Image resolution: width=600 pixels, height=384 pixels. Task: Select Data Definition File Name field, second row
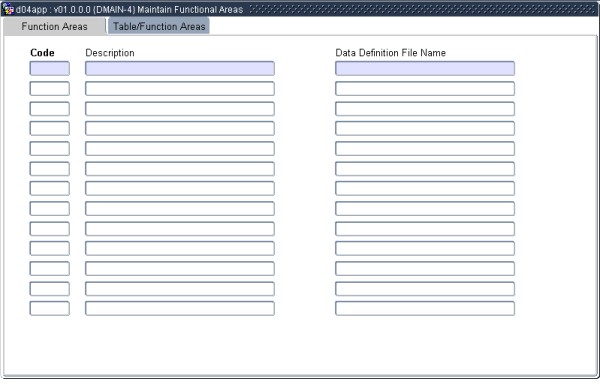425,89
